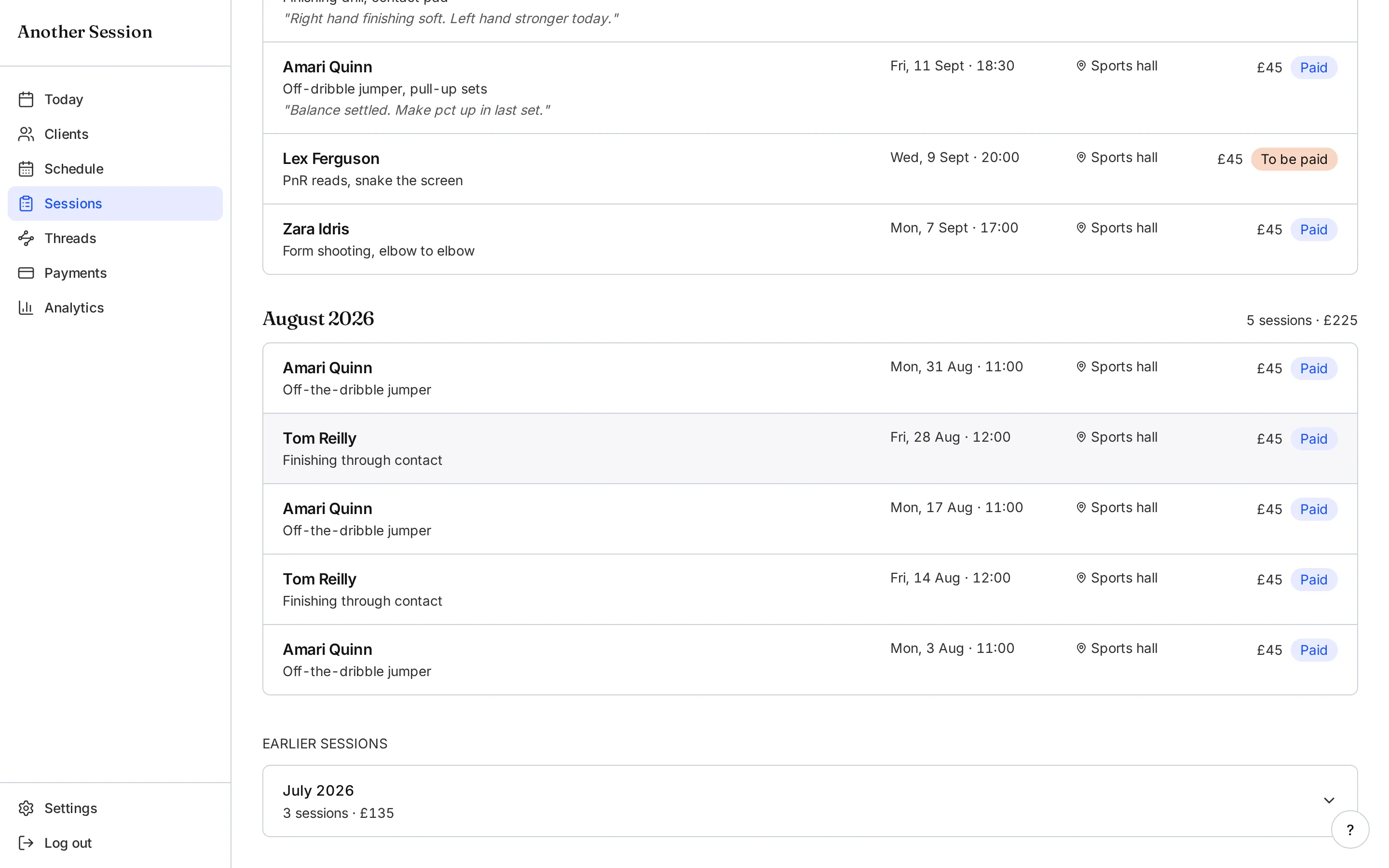Open the Schedule section
The width and height of the screenshot is (1389, 868).
[115, 169]
